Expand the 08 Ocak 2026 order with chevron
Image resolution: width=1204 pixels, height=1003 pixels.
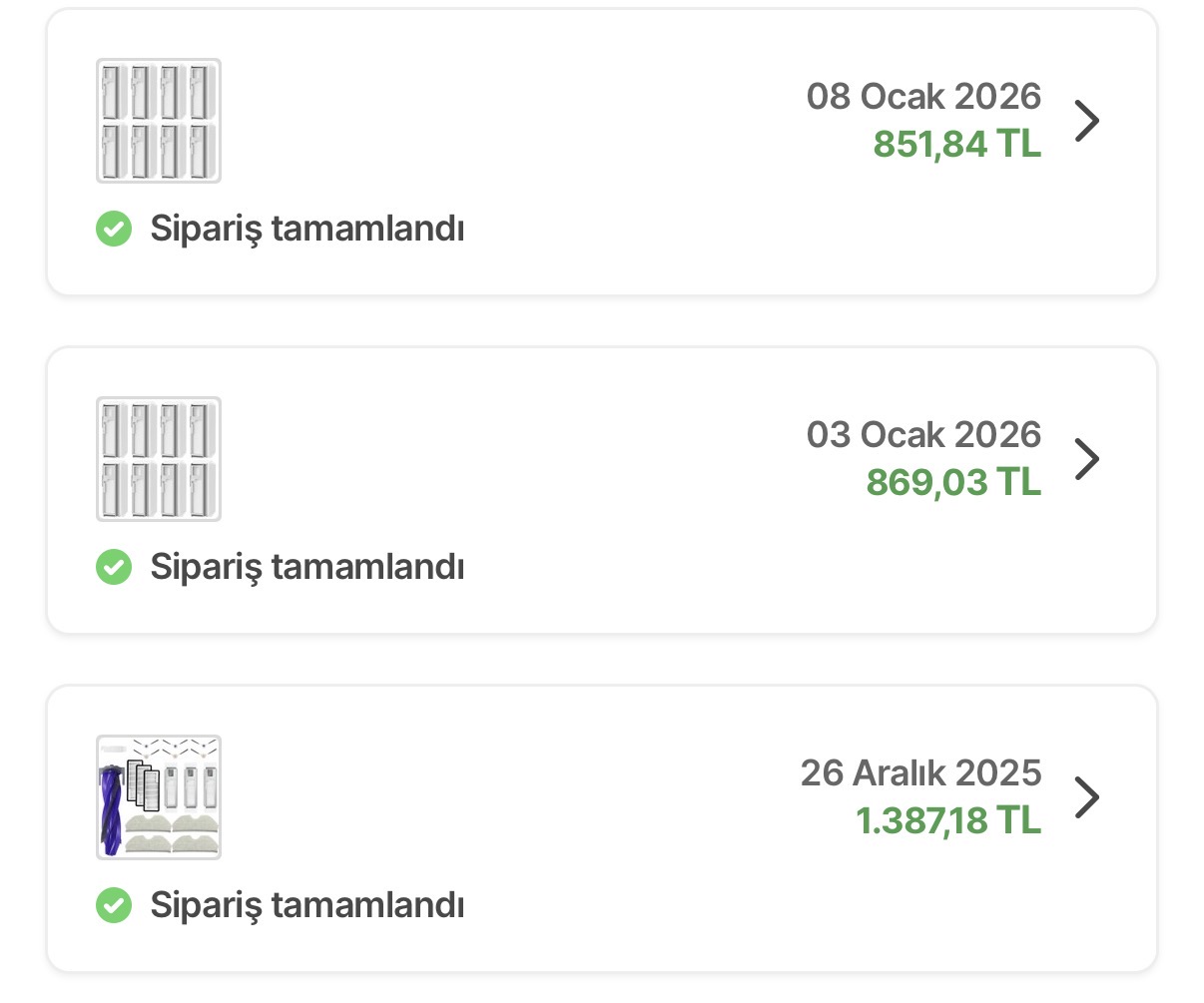(x=1087, y=121)
